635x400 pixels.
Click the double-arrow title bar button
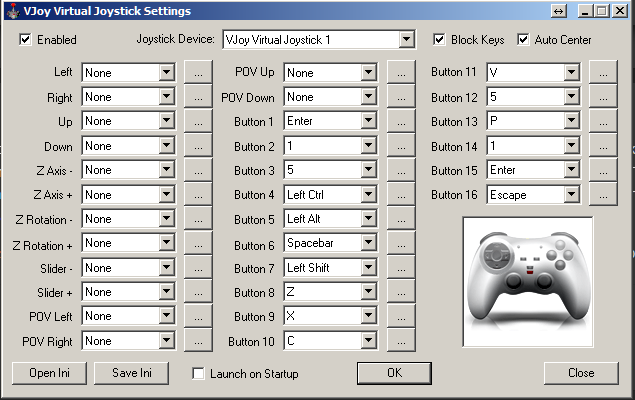[558, 11]
